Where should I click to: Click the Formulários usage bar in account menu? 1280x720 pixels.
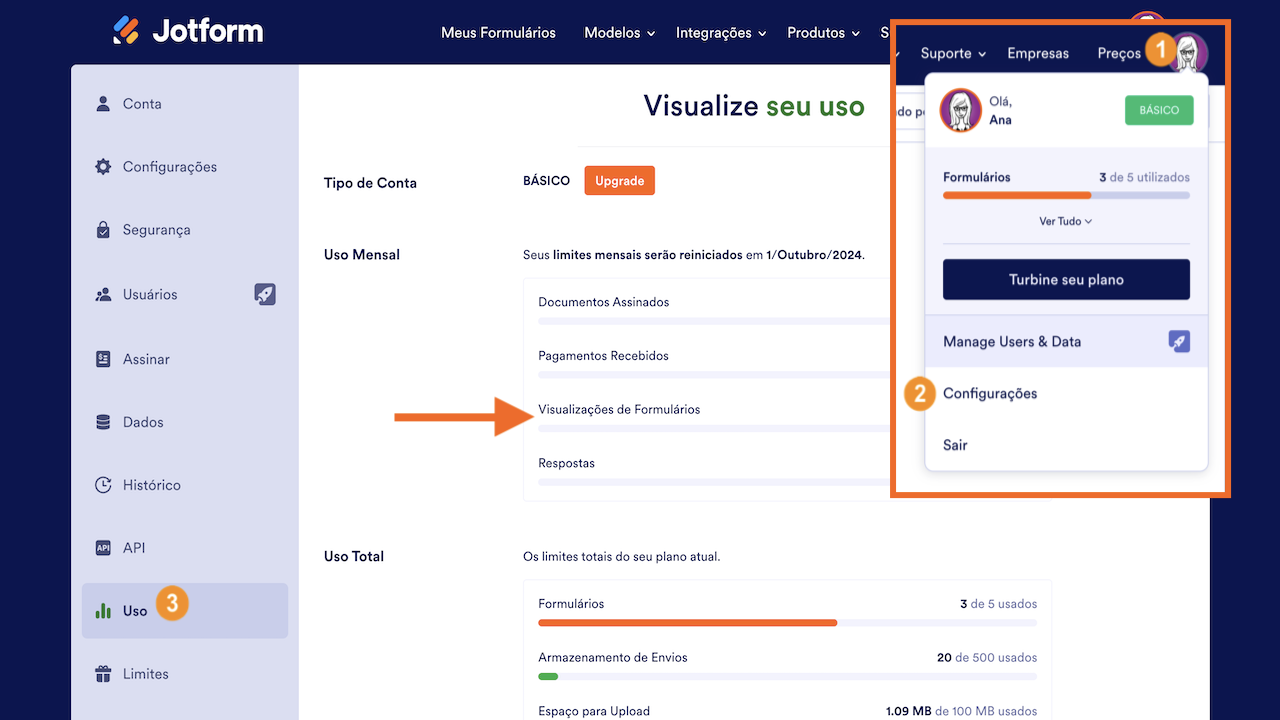[1066, 195]
